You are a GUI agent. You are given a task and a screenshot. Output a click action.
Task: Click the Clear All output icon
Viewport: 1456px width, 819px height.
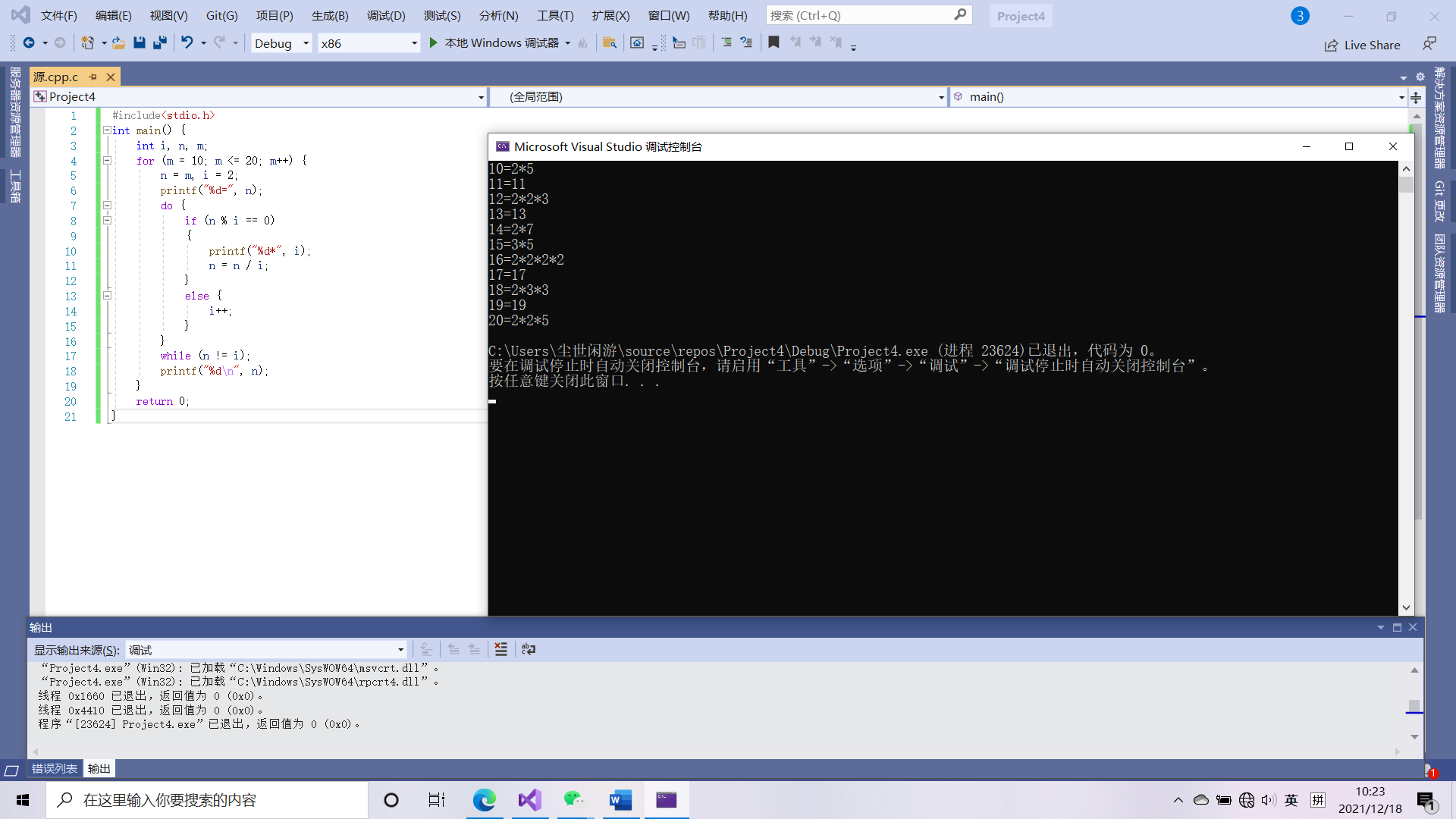click(500, 649)
